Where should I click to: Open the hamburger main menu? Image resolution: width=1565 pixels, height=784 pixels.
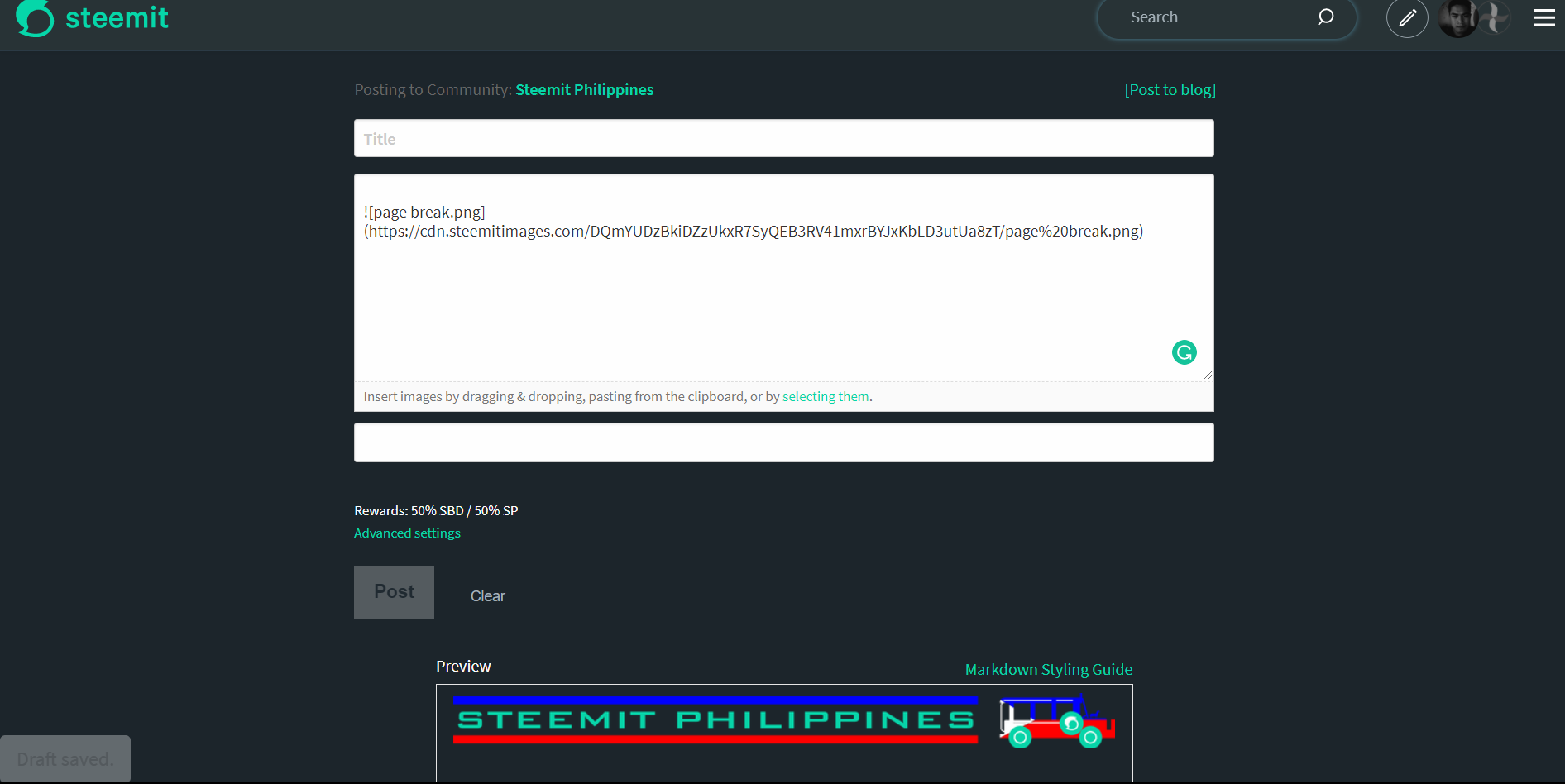pyautogui.click(x=1544, y=17)
